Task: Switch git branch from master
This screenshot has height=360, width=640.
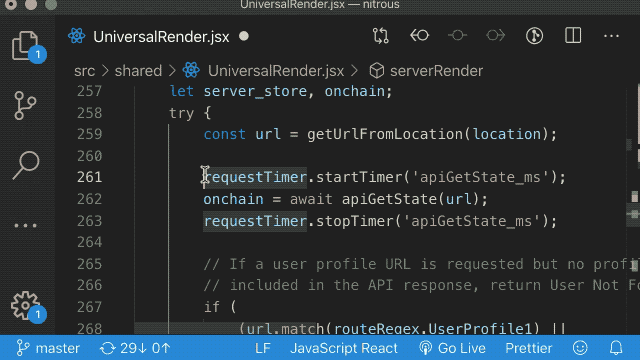Action: click(x=48, y=348)
